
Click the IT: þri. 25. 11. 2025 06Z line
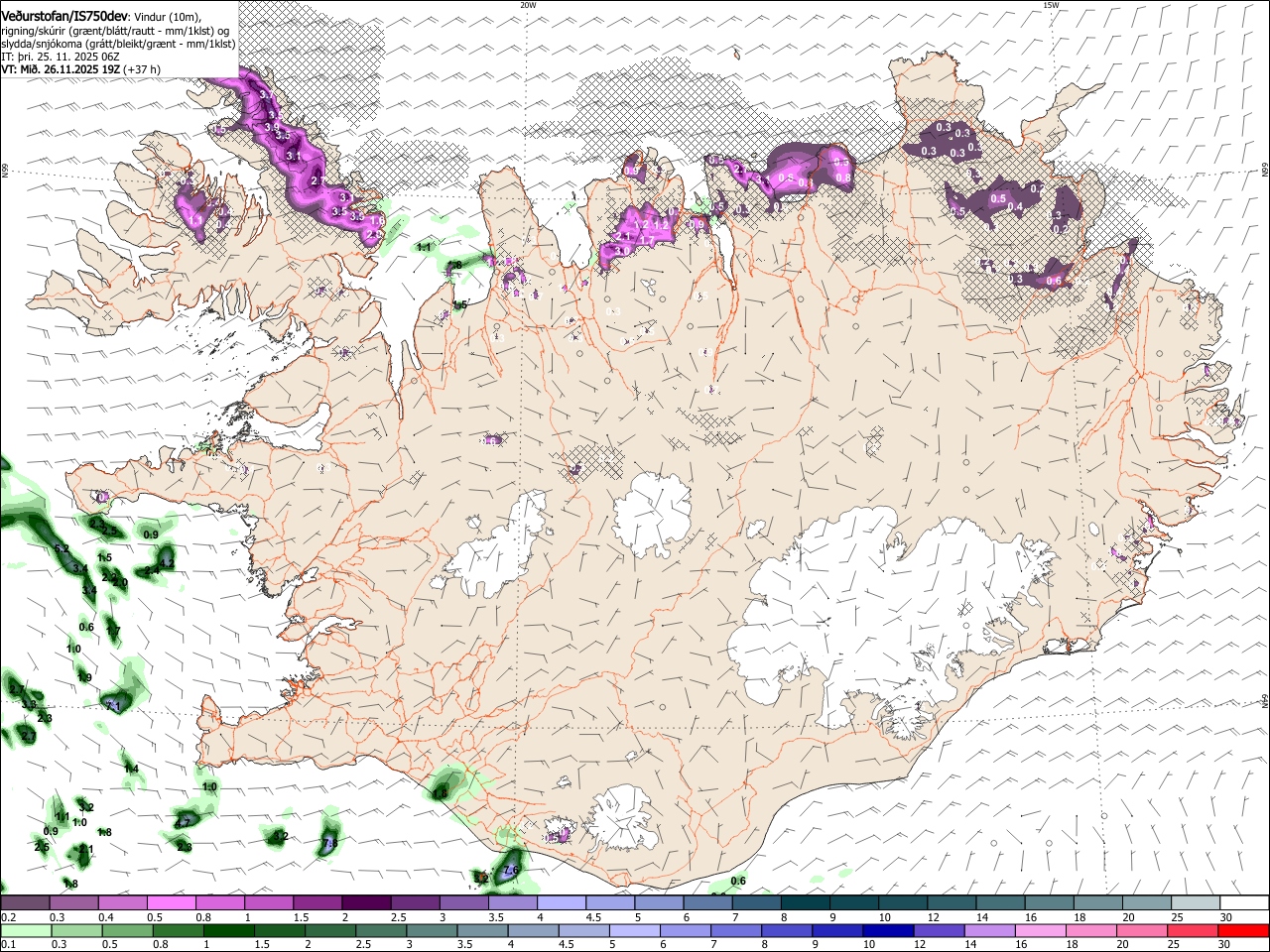pos(61,57)
